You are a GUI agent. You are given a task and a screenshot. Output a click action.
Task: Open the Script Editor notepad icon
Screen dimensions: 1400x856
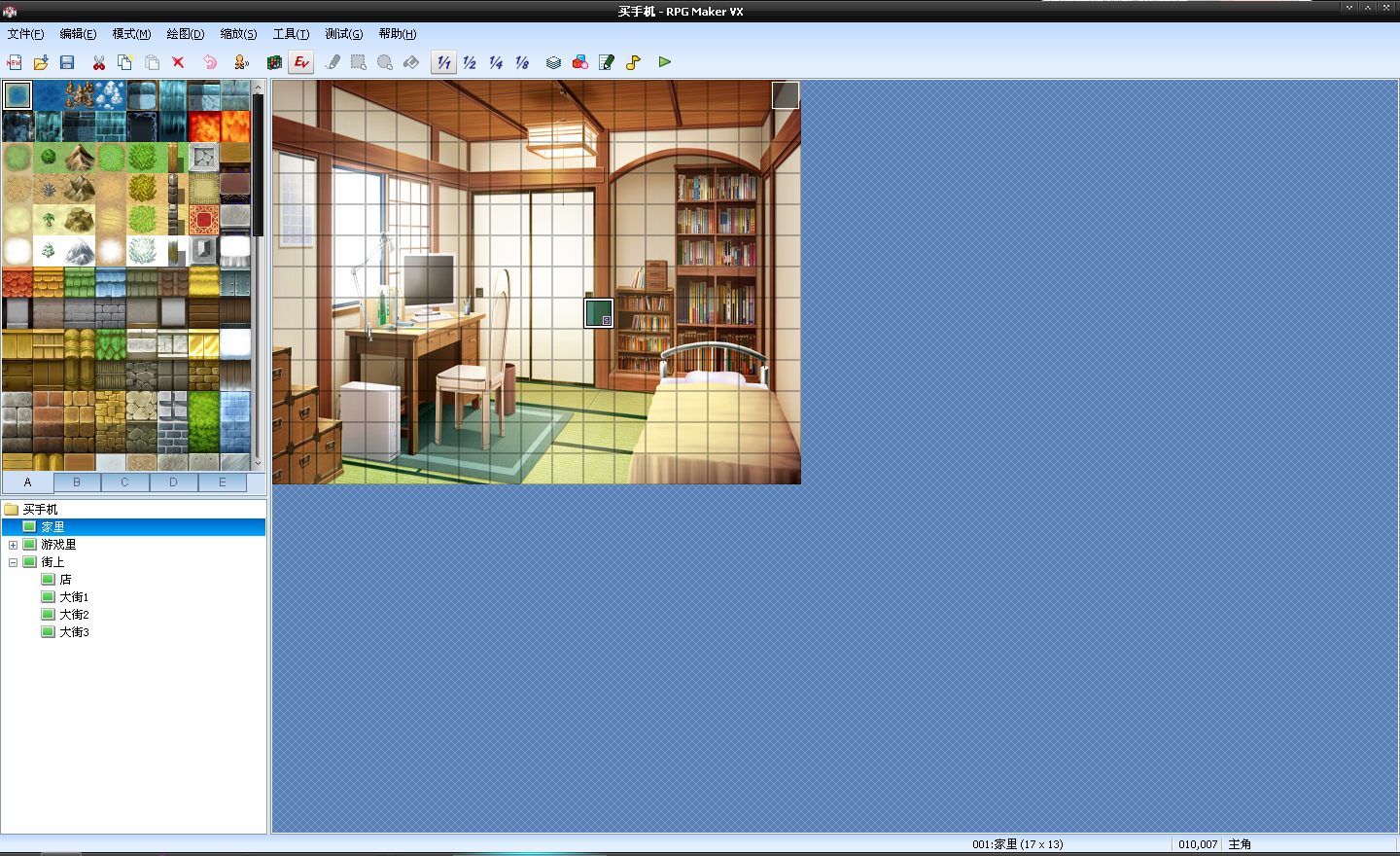point(607,62)
